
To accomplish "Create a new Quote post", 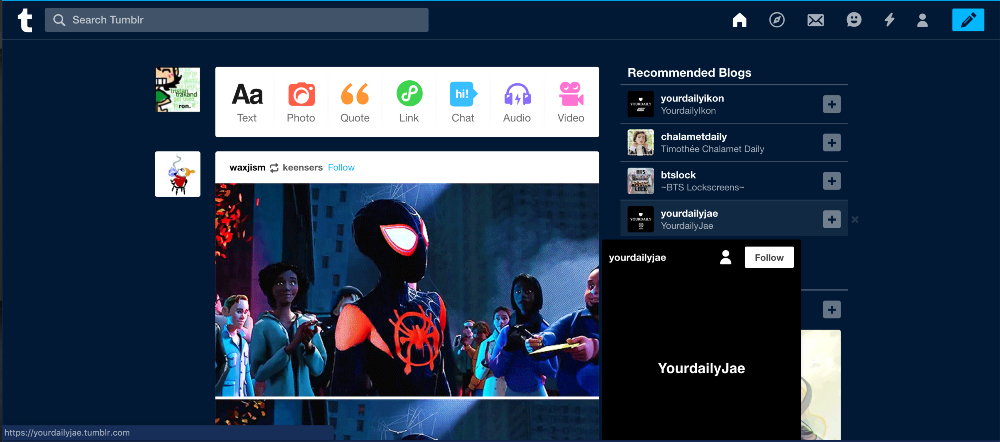I will 355,102.
